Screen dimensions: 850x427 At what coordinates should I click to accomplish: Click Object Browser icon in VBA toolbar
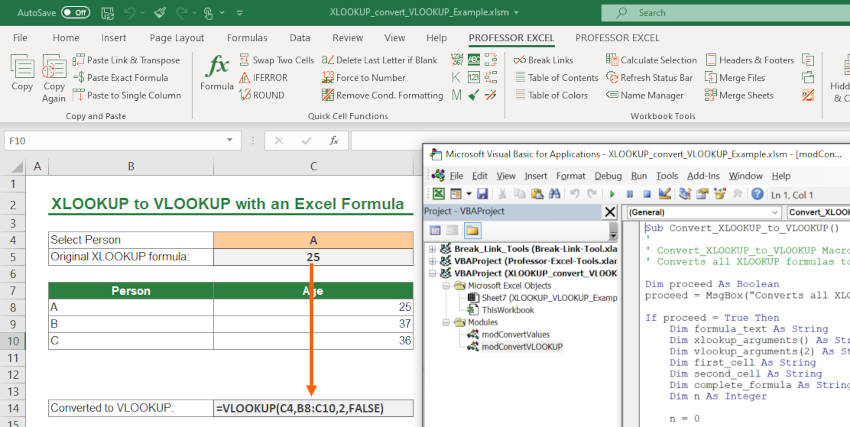point(720,194)
